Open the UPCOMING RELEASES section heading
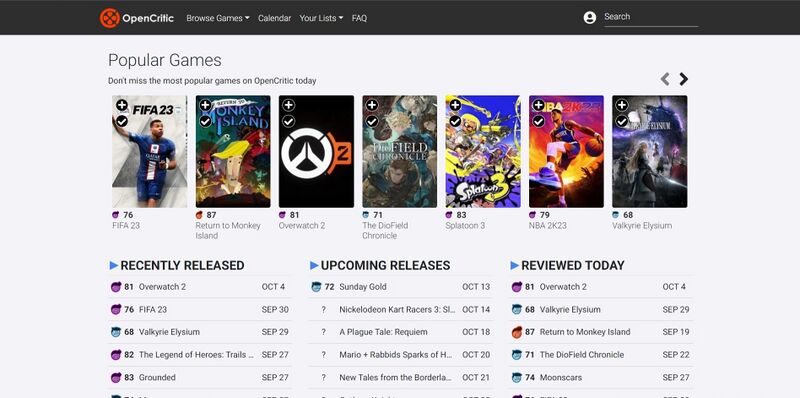The image size is (800, 398). (385, 265)
